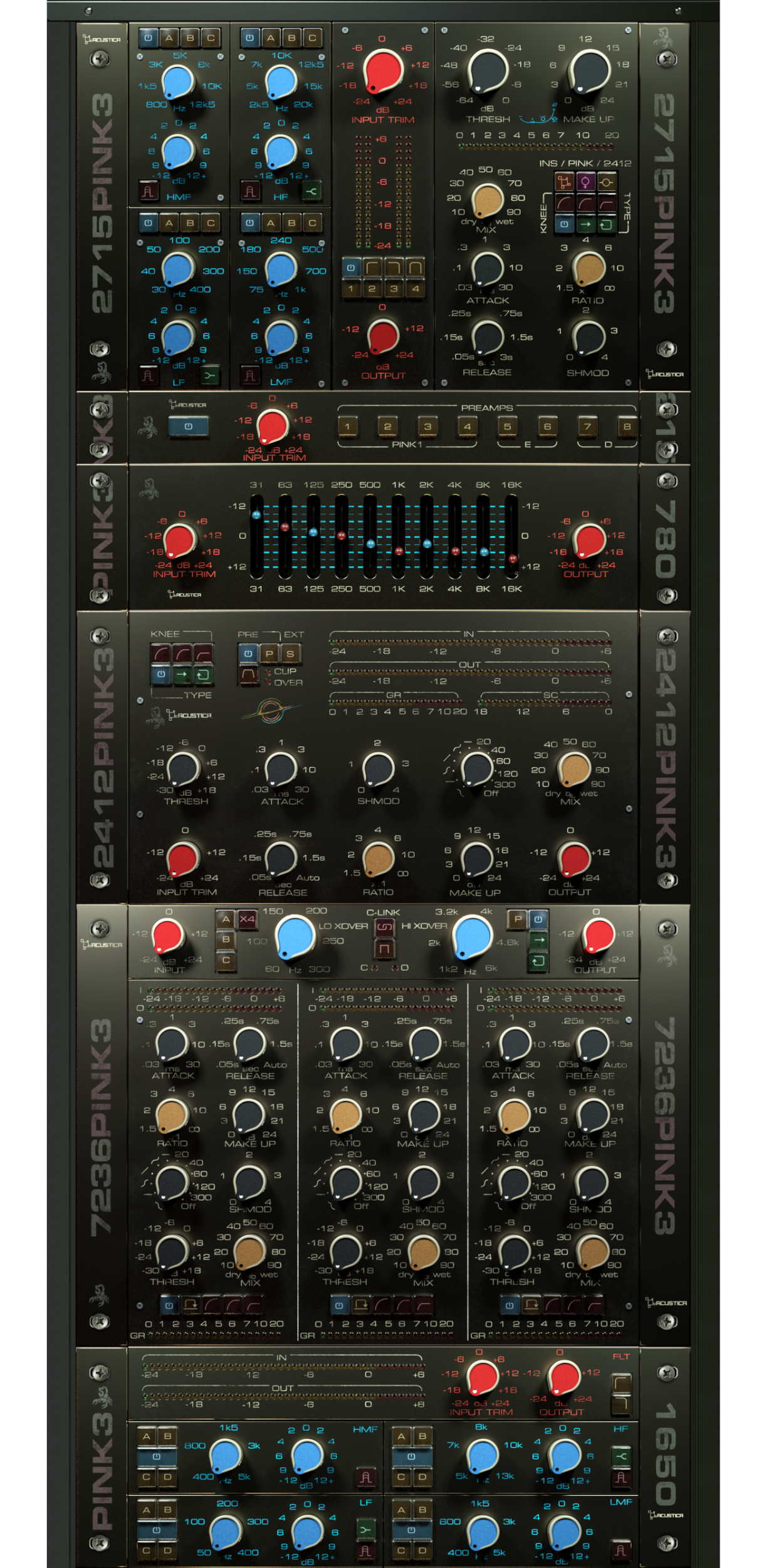Select preamp 3 in the PINK1 group
The height and width of the screenshot is (1568, 771).
[427, 426]
